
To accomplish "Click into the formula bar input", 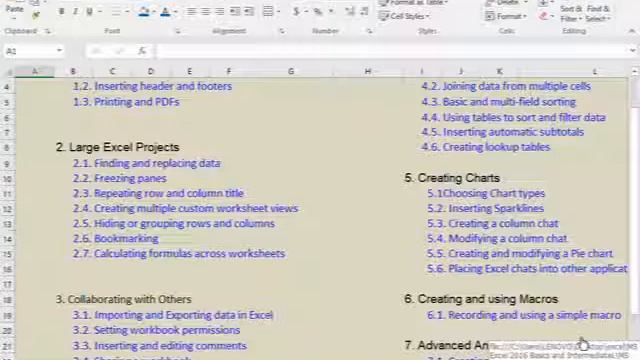I will [392, 51].
